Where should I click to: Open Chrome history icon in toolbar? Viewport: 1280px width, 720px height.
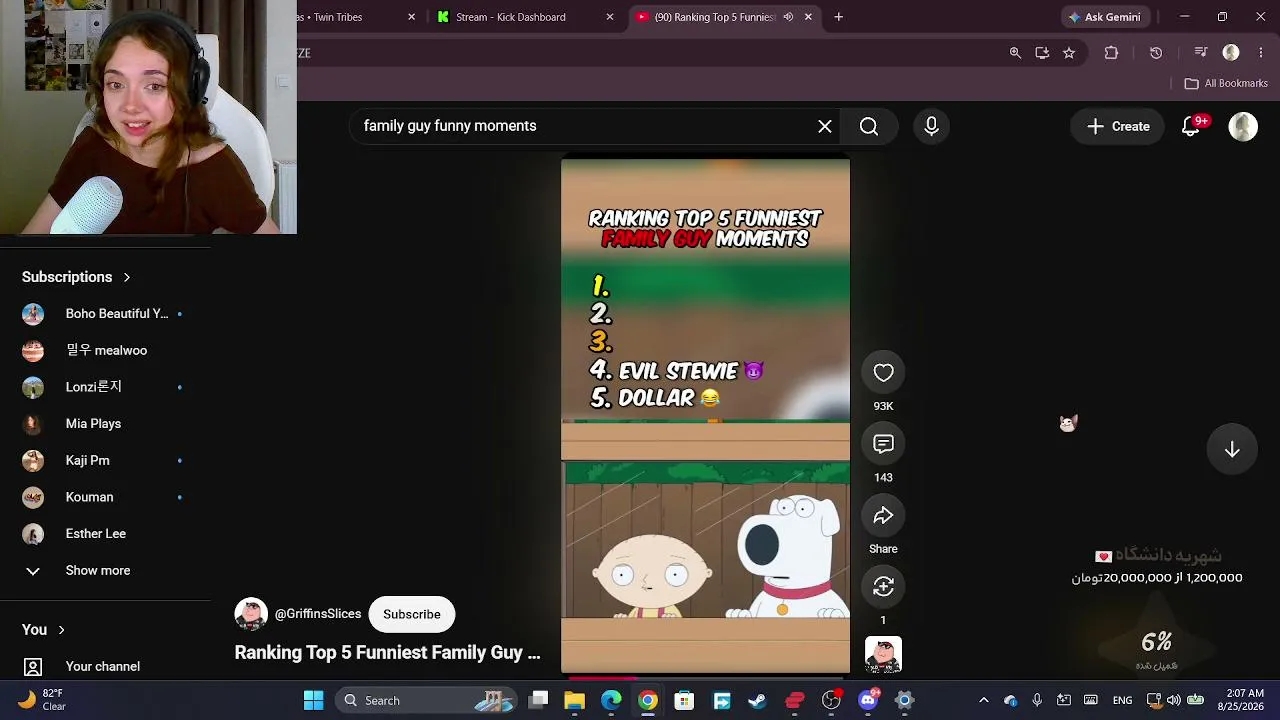(1156, 53)
